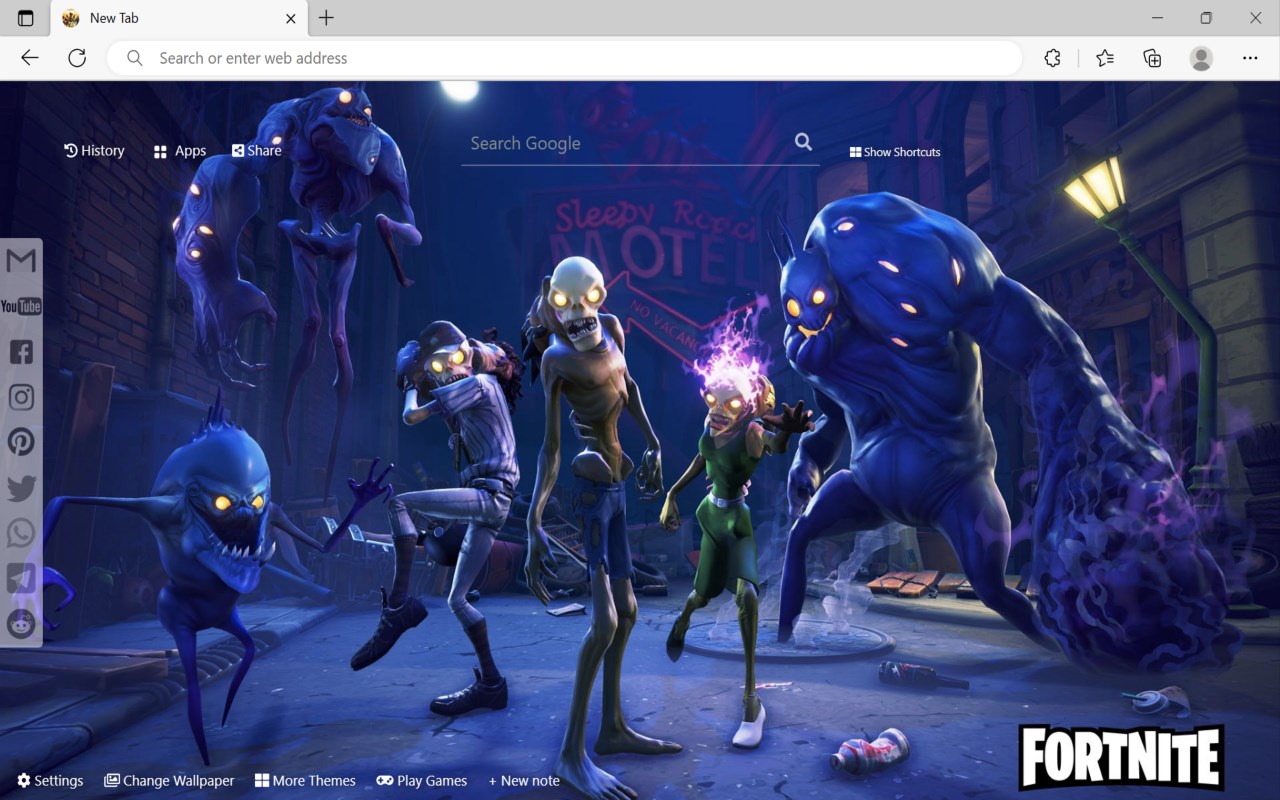Open More Themes
Image resolution: width=1280 pixels, height=800 pixels.
tap(305, 780)
